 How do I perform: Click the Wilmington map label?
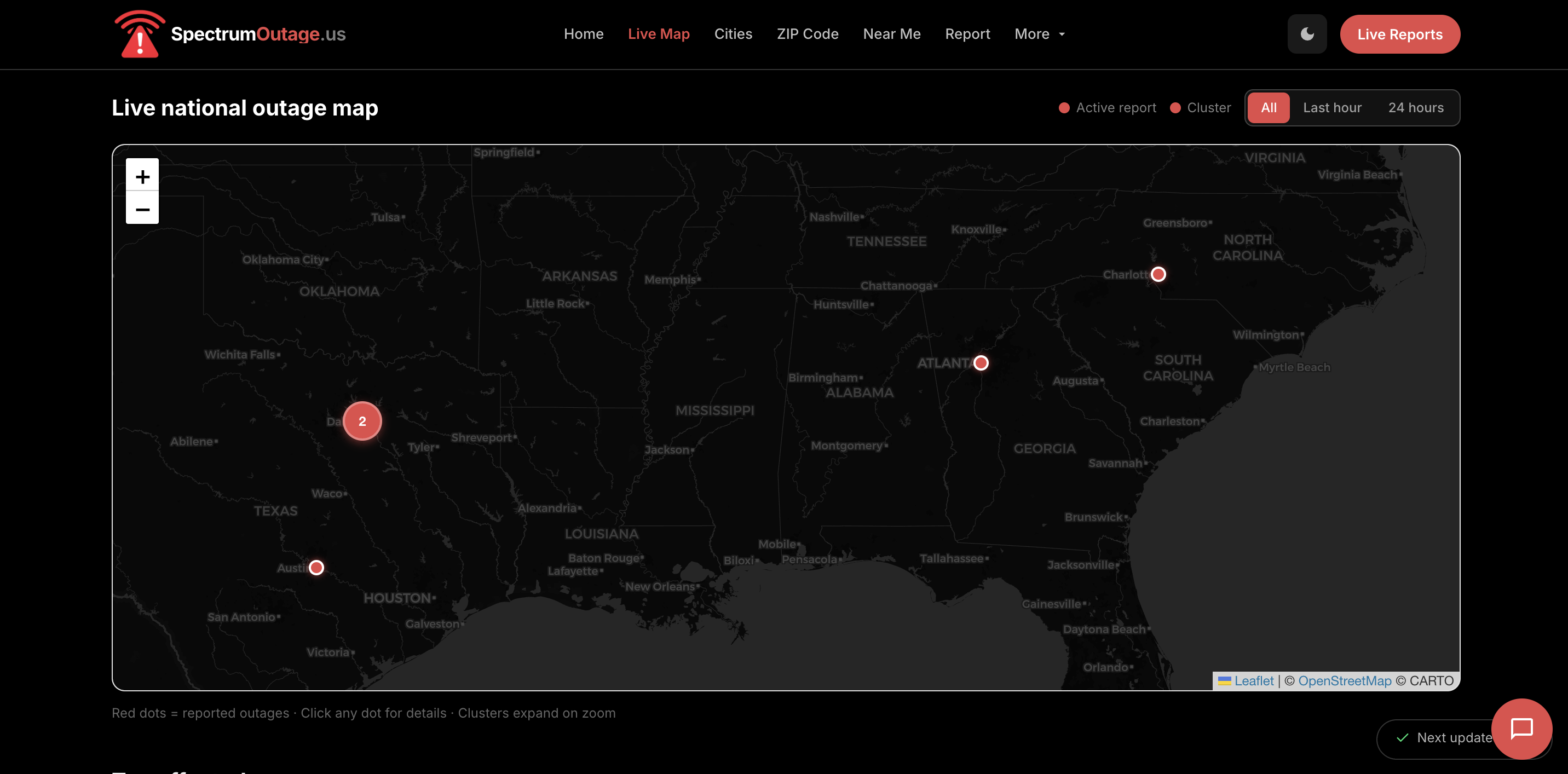pyautogui.click(x=1265, y=334)
